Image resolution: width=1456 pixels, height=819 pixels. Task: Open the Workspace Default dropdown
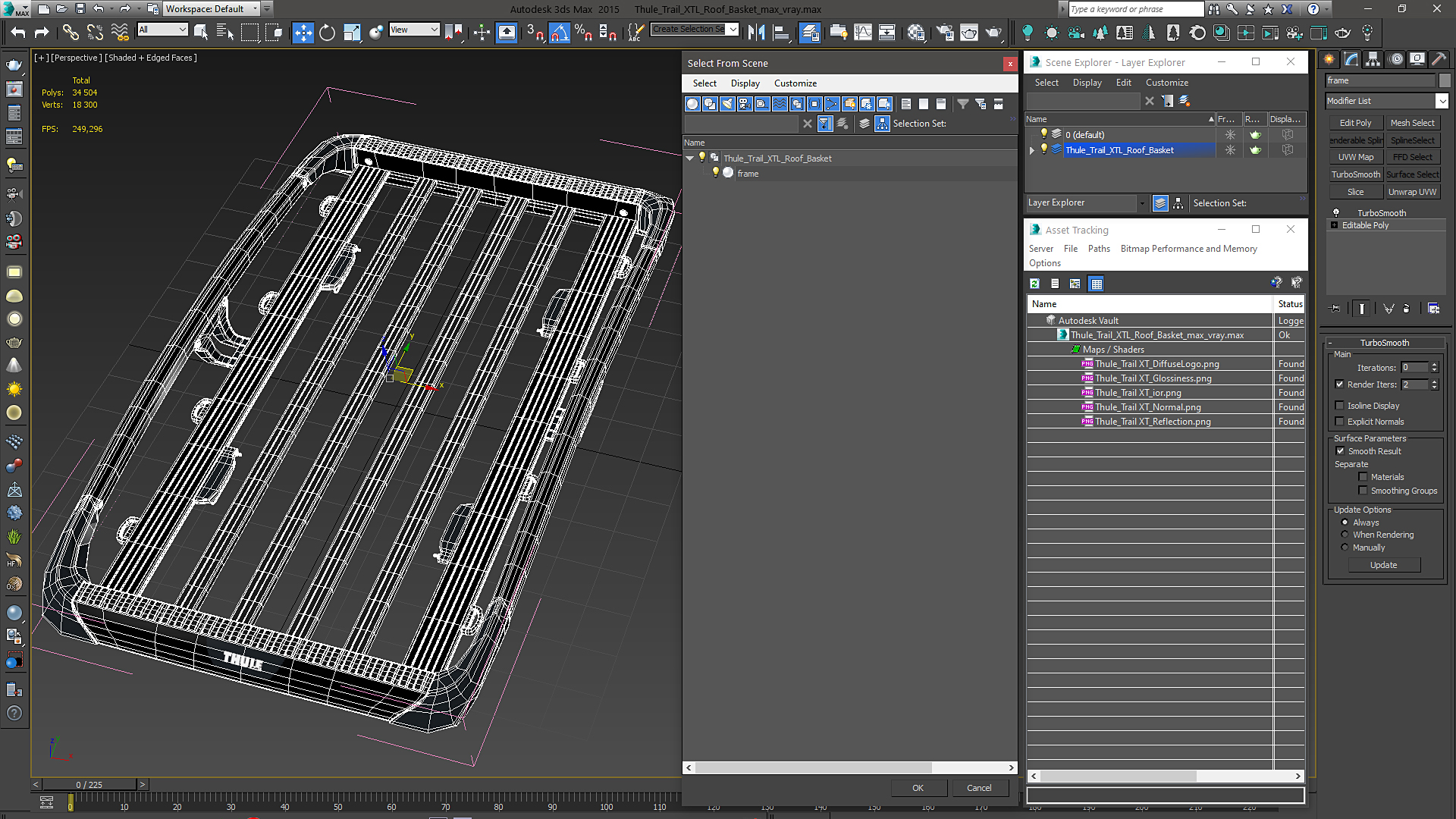pyautogui.click(x=255, y=9)
